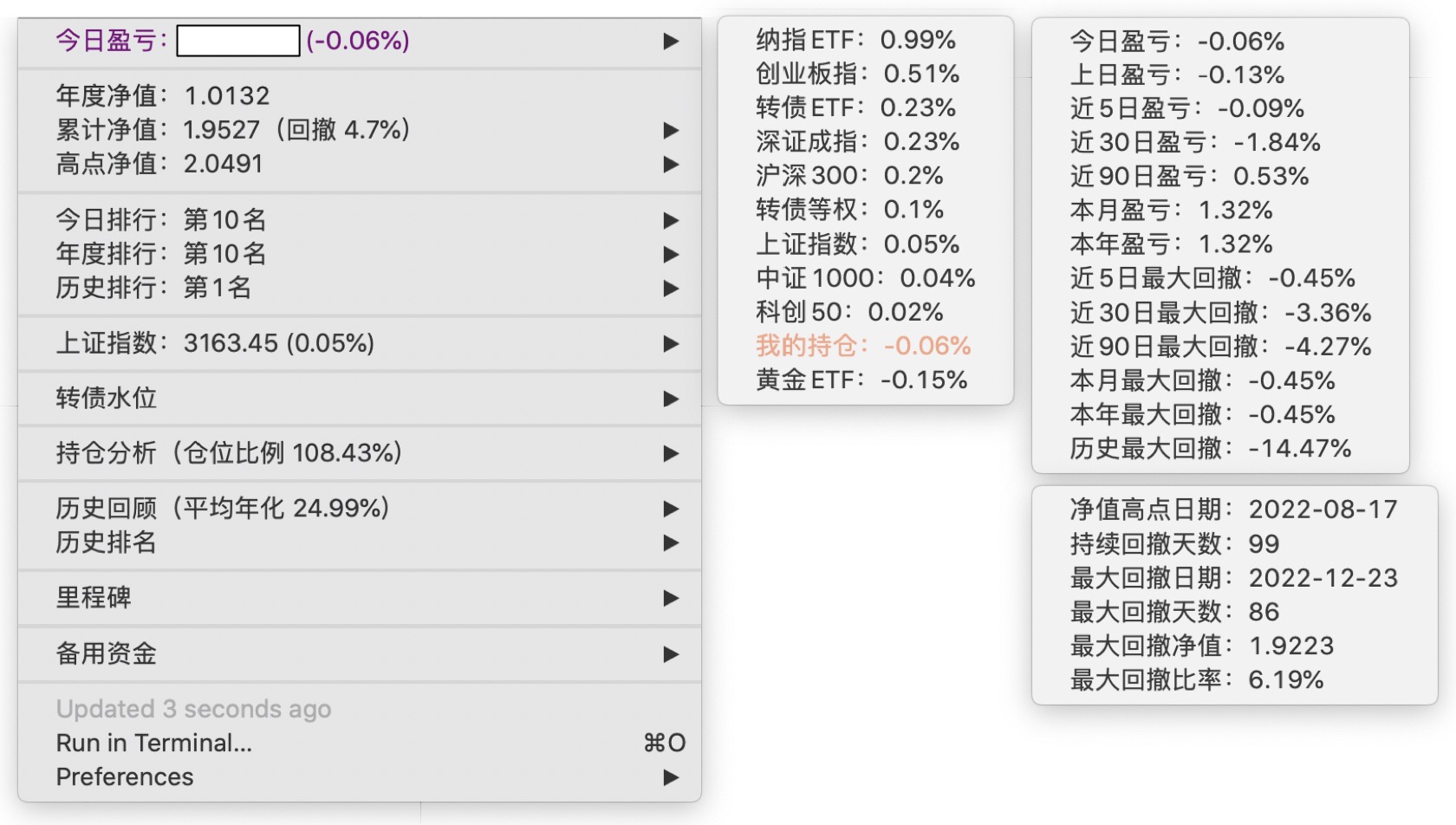Click the 上证指数 row arrow

pos(670,343)
